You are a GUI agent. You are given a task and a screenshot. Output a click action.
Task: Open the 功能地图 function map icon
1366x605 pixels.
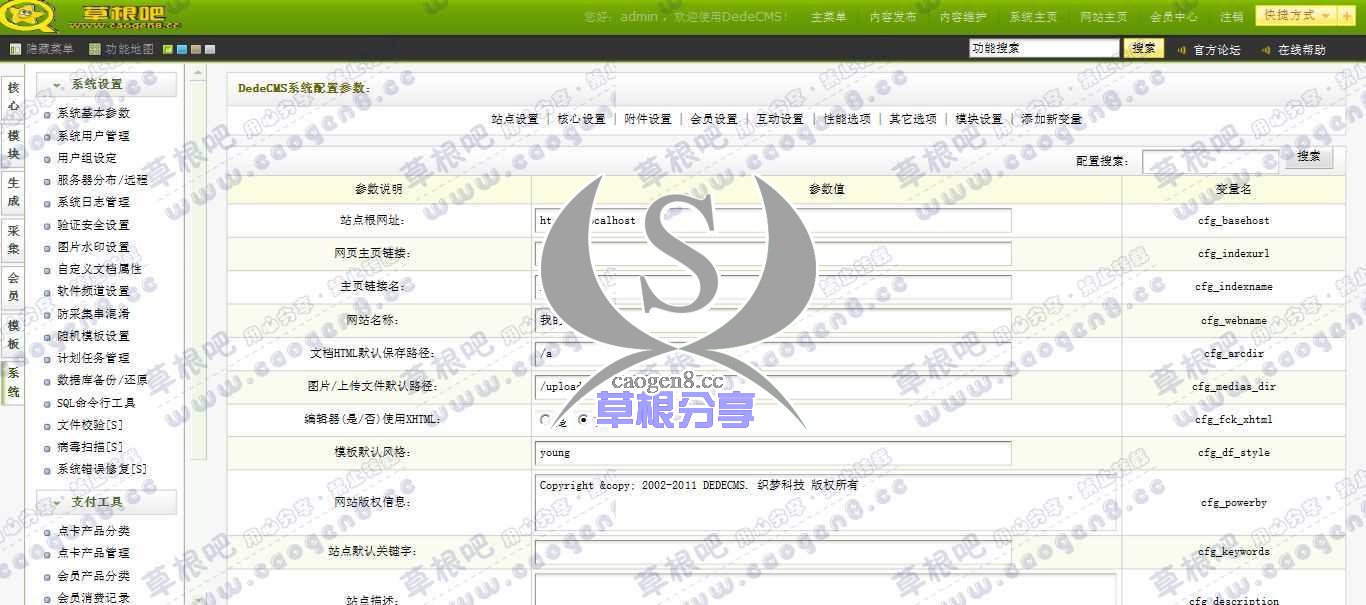point(94,48)
